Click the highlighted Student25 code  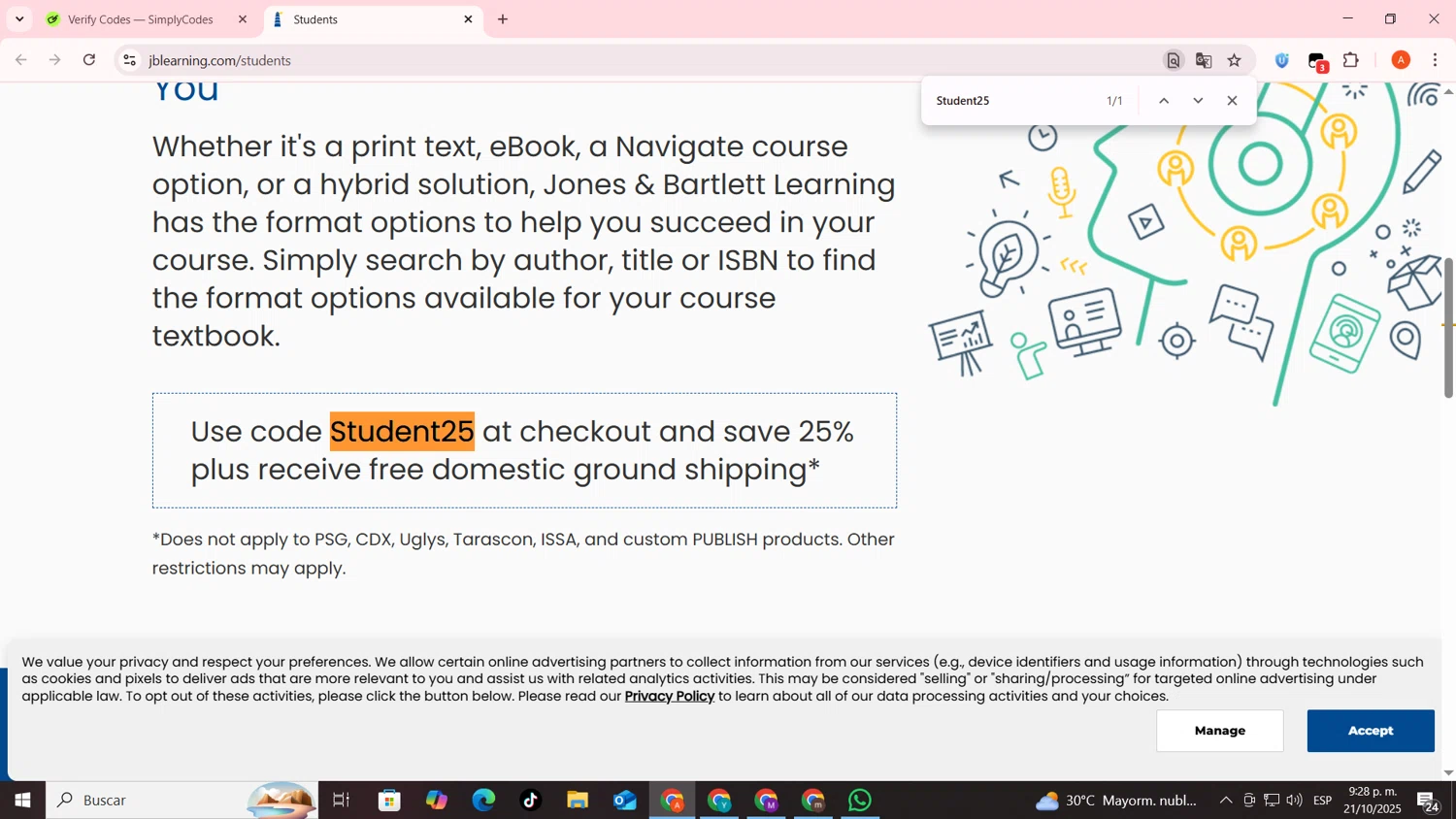tap(402, 432)
